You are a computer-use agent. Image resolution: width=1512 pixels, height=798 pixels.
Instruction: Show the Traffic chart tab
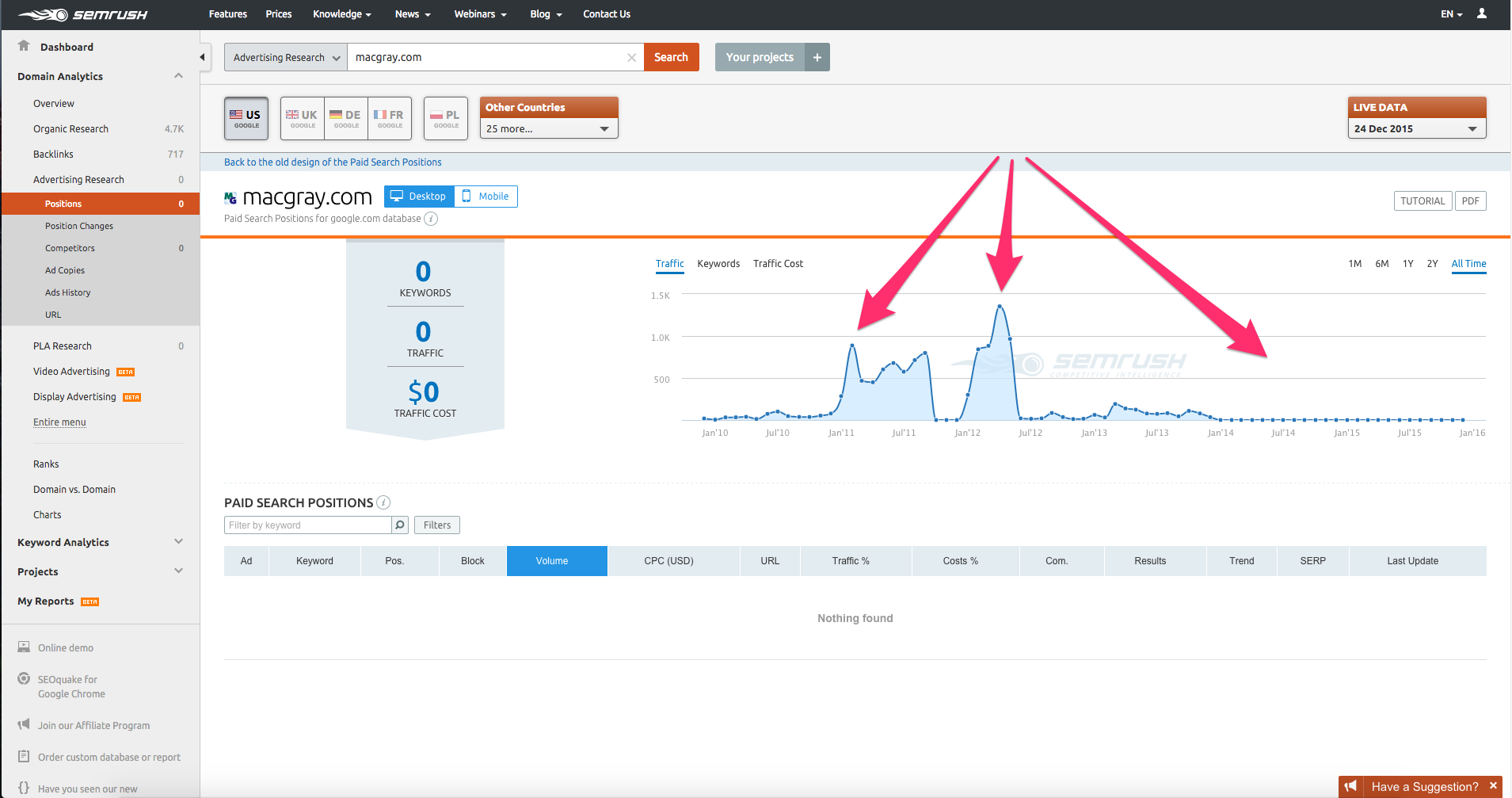tap(669, 264)
